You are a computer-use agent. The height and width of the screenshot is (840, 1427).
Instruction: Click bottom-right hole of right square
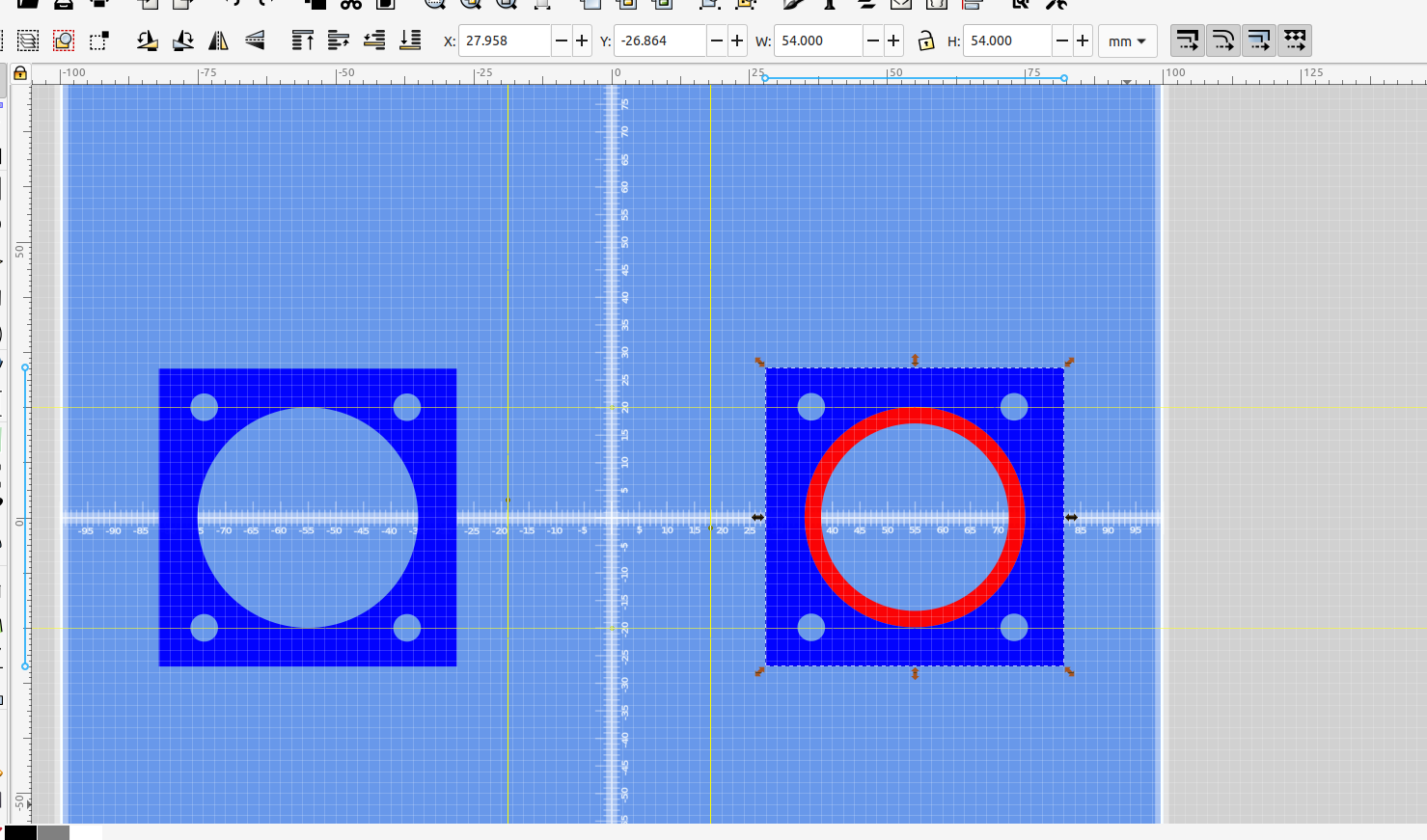point(1014,627)
